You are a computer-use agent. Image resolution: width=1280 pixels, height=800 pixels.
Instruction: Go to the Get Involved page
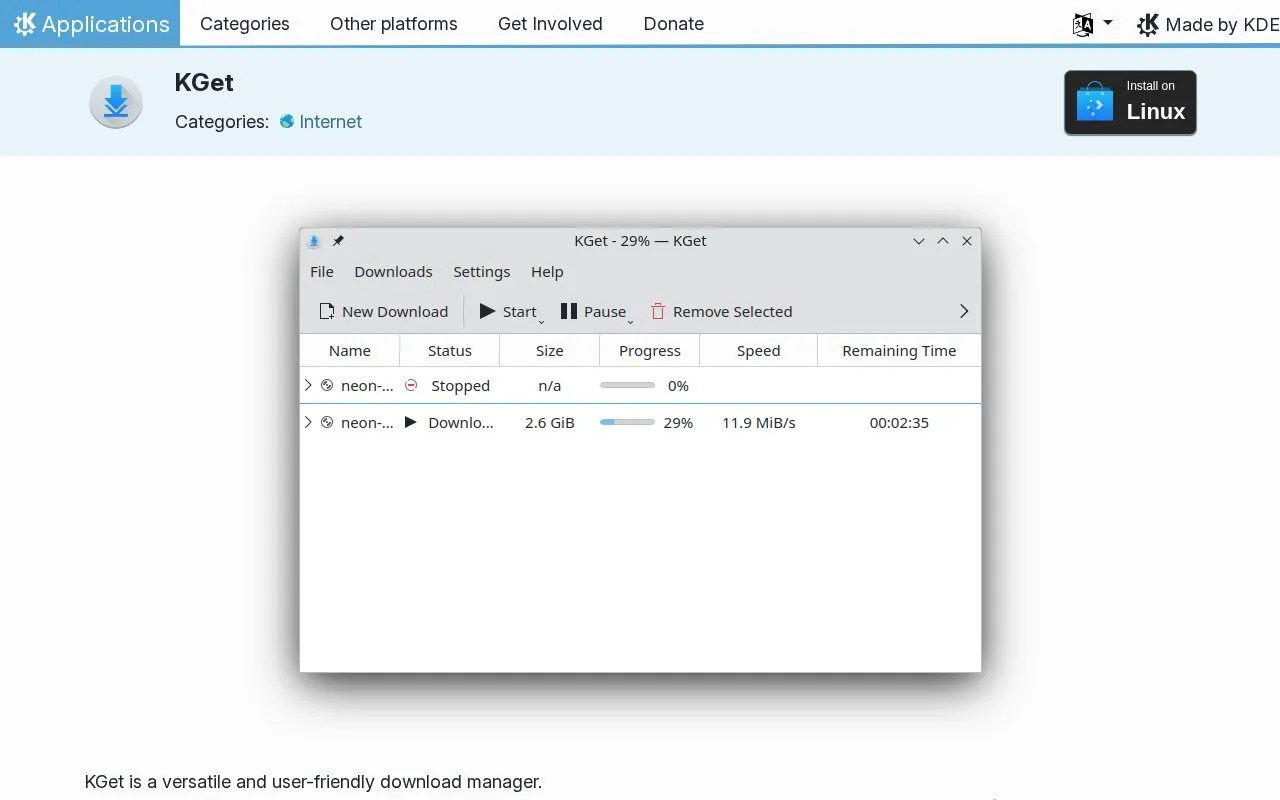[x=550, y=23]
